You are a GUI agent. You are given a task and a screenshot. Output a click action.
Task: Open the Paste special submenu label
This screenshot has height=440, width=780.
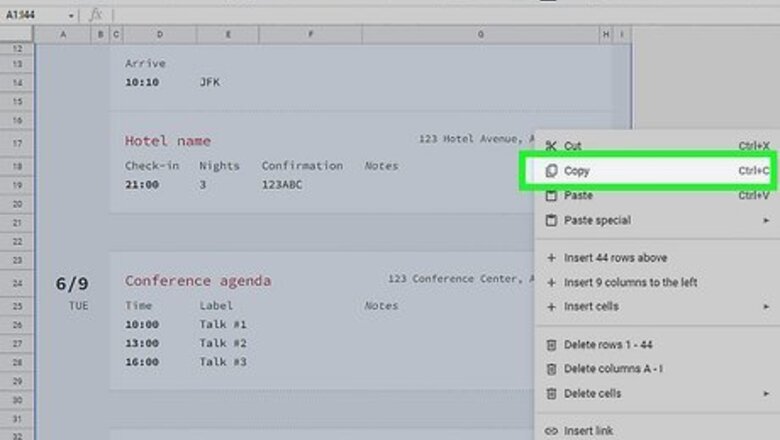(x=597, y=220)
